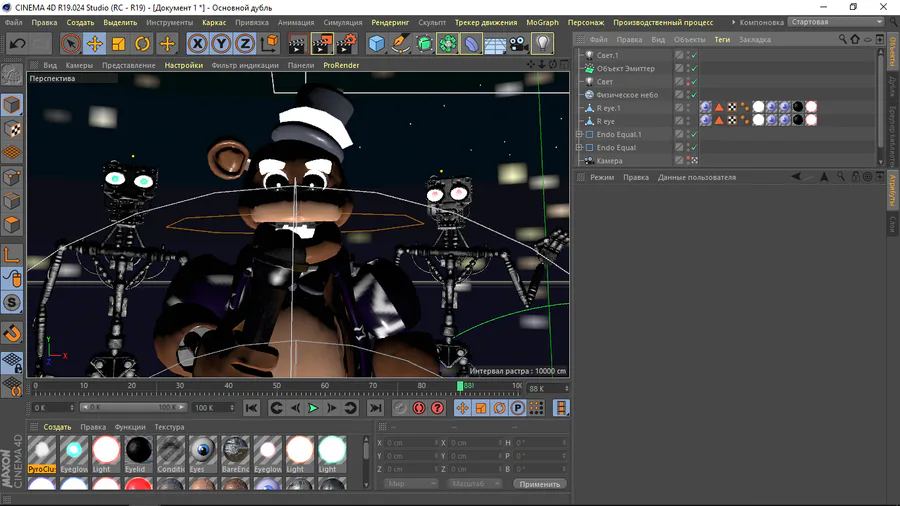Toggle X axis lock

[197, 44]
